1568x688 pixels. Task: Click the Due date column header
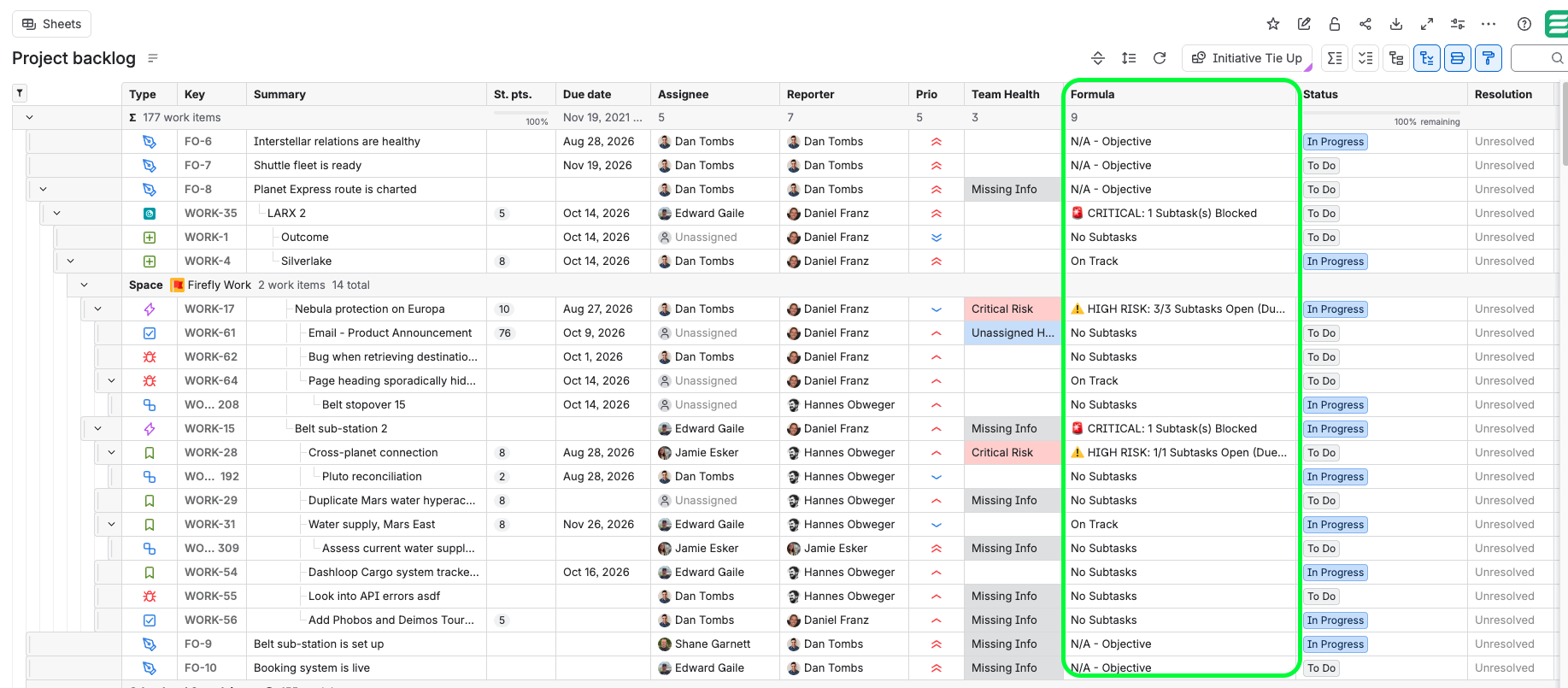(603, 94)
